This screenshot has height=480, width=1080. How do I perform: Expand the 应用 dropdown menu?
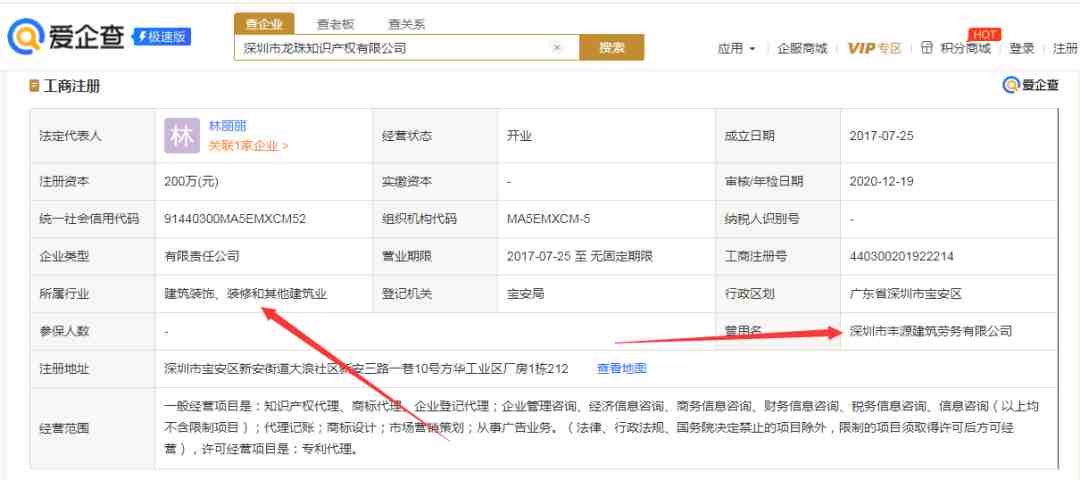(736, 48)
